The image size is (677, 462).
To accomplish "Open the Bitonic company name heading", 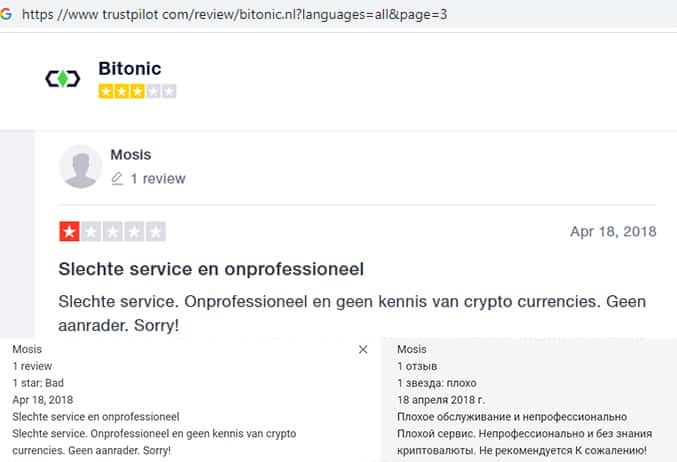I will point(129,69).
